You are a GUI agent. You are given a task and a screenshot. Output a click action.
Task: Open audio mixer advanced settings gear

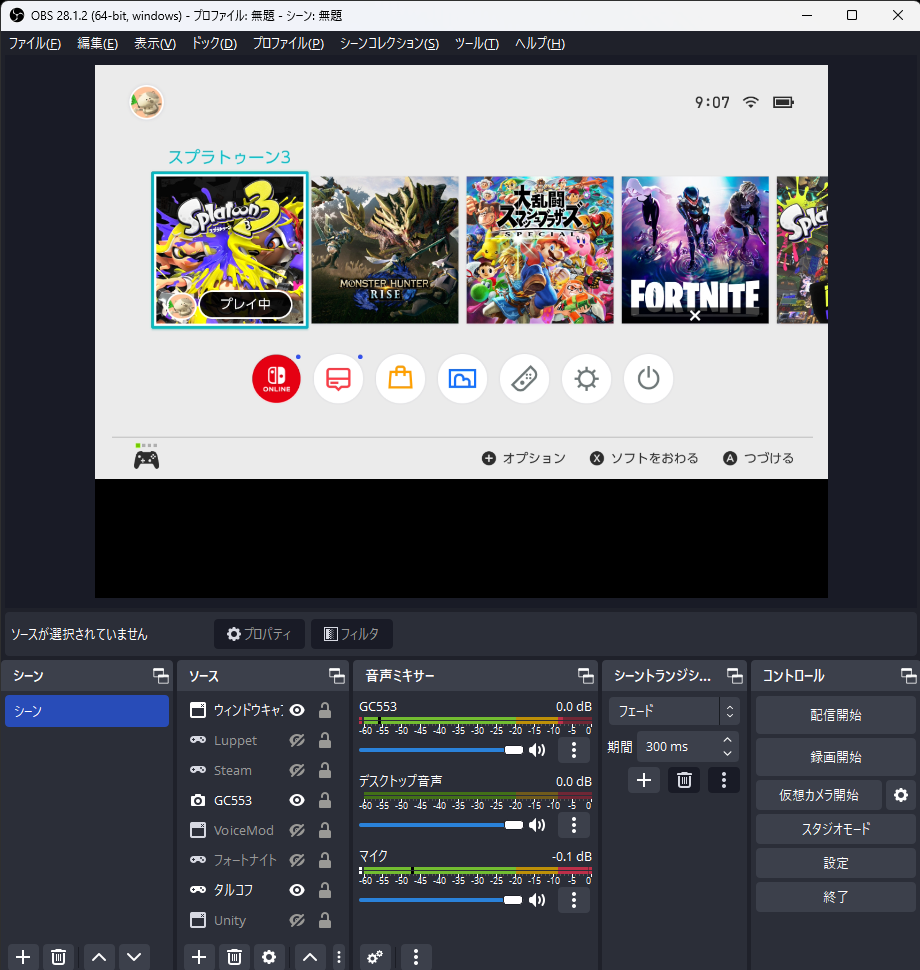[375, 957]
